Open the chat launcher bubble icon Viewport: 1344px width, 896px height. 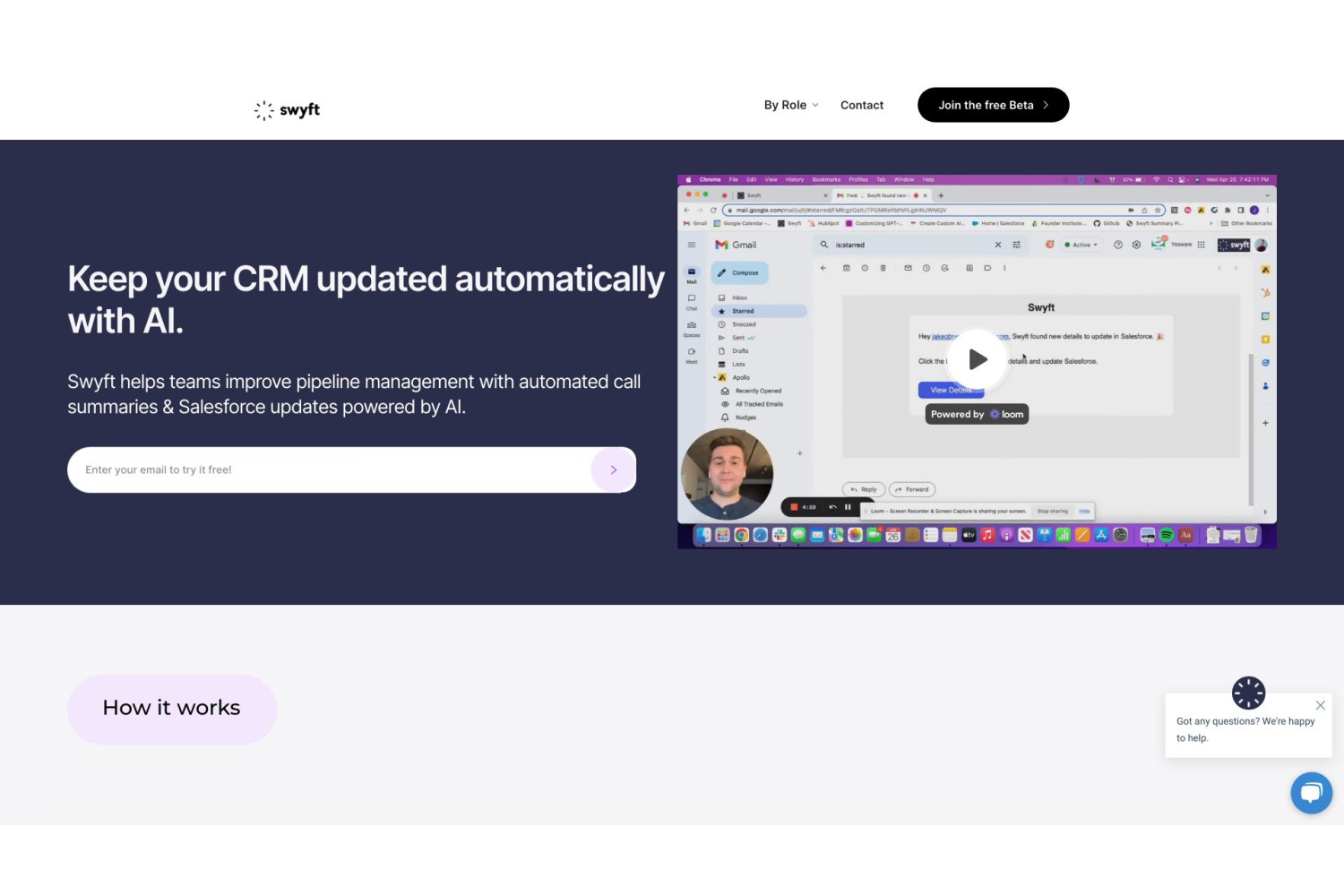(x=1311, y=793)
